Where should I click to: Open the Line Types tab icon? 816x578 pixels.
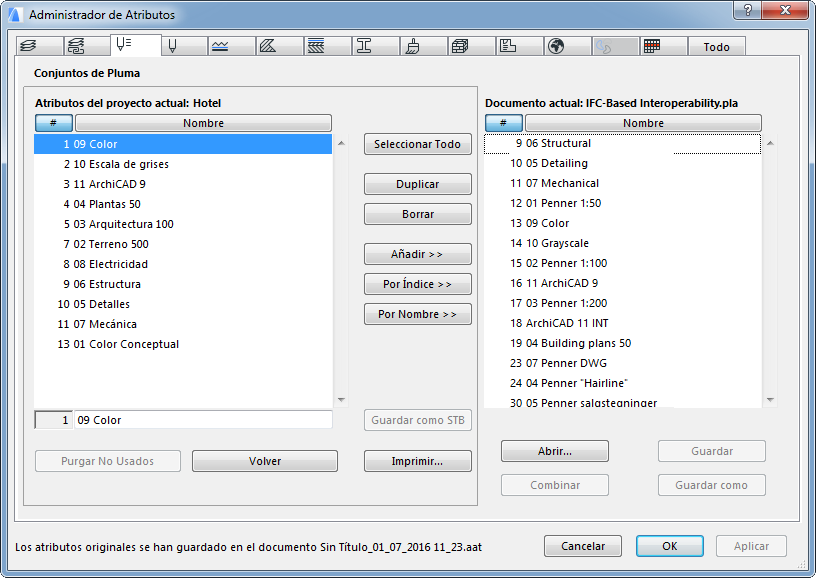(x=232, y=46)
